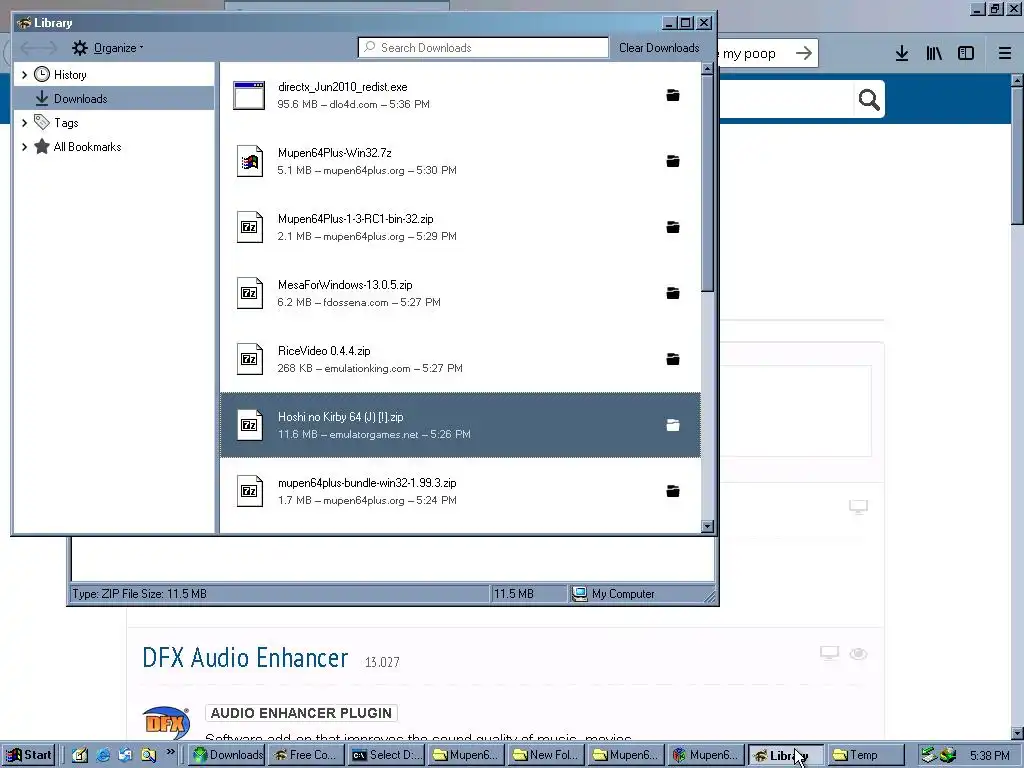
Task: Click the Tags label icon
Action: point(42,122)
